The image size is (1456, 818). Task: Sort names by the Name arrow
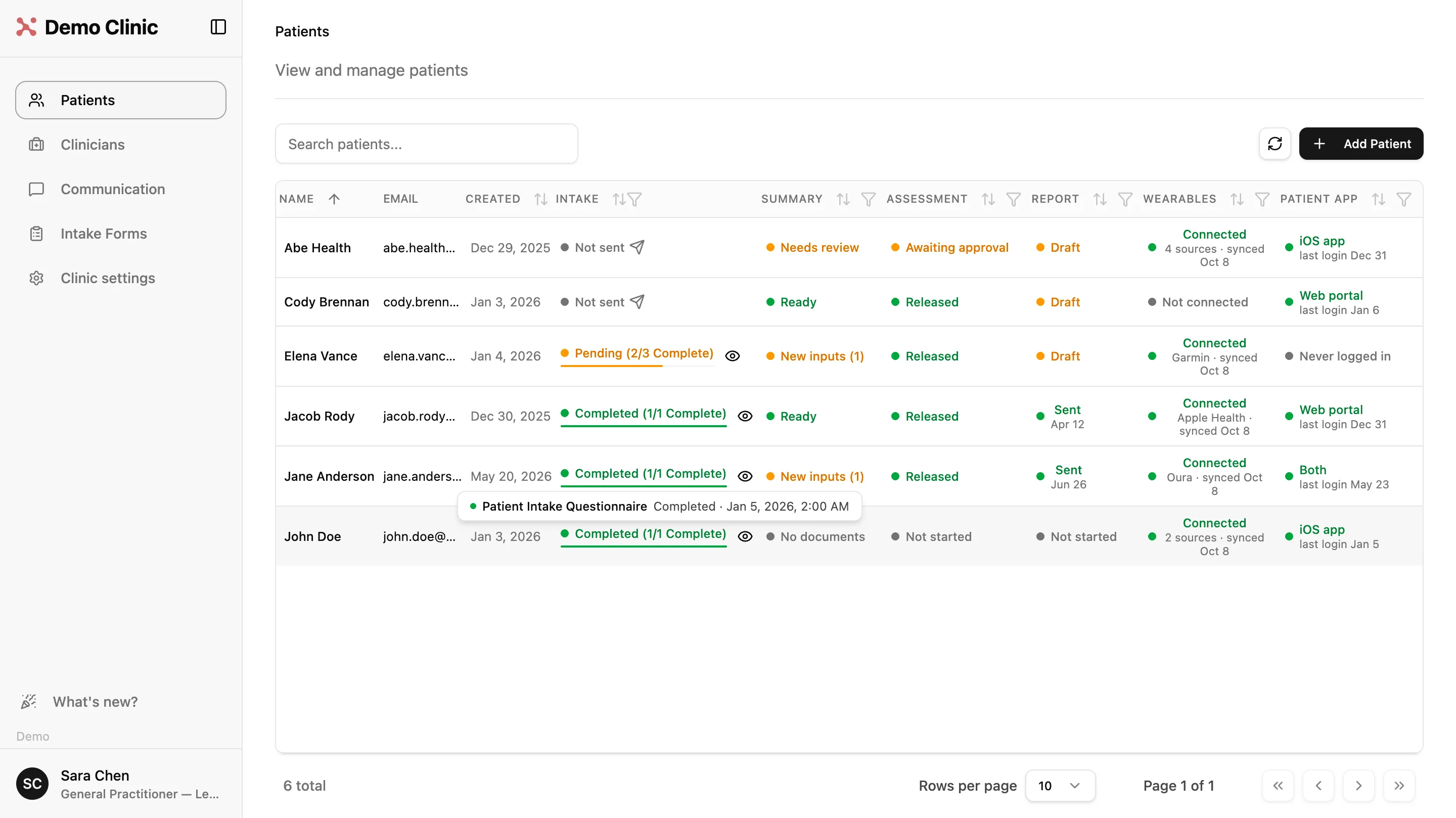[334, 199]
